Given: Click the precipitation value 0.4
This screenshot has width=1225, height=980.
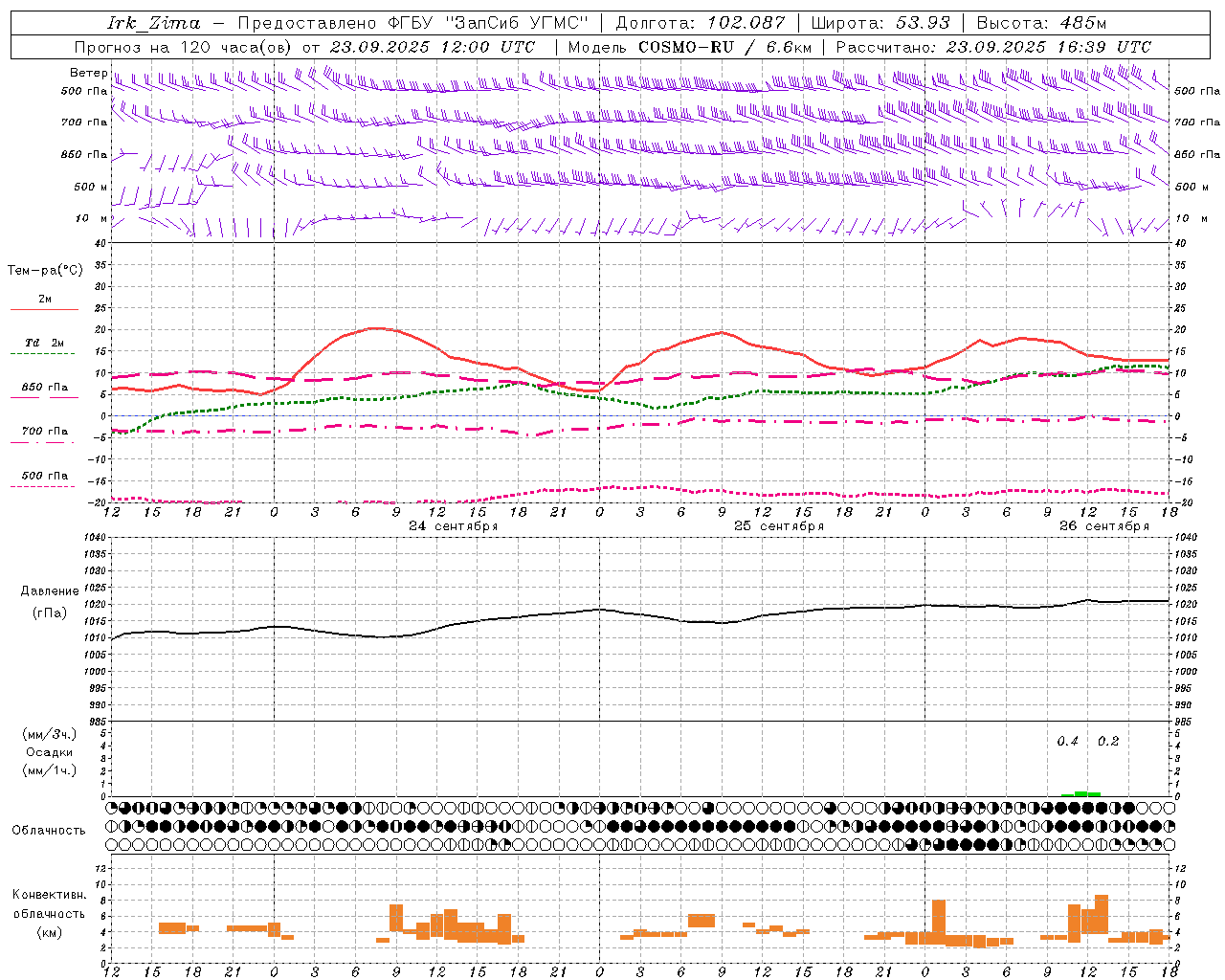Looking at the screenshot, I should tap(1068, 742).
